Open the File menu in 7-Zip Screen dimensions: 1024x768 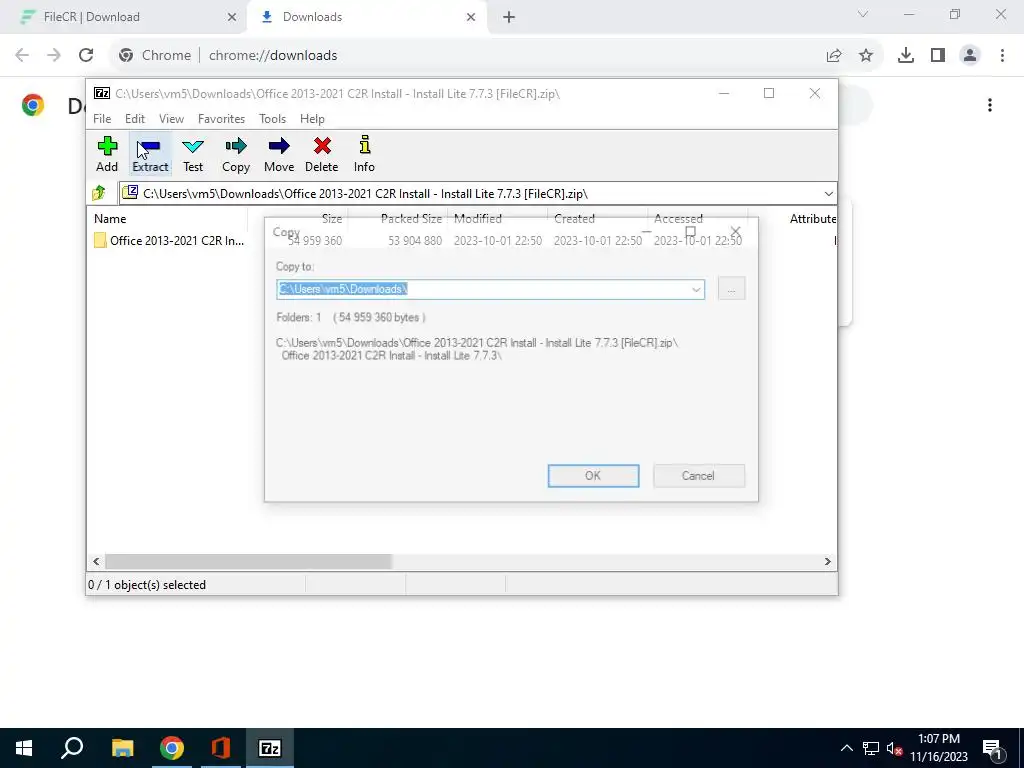(x=102, y=119)
